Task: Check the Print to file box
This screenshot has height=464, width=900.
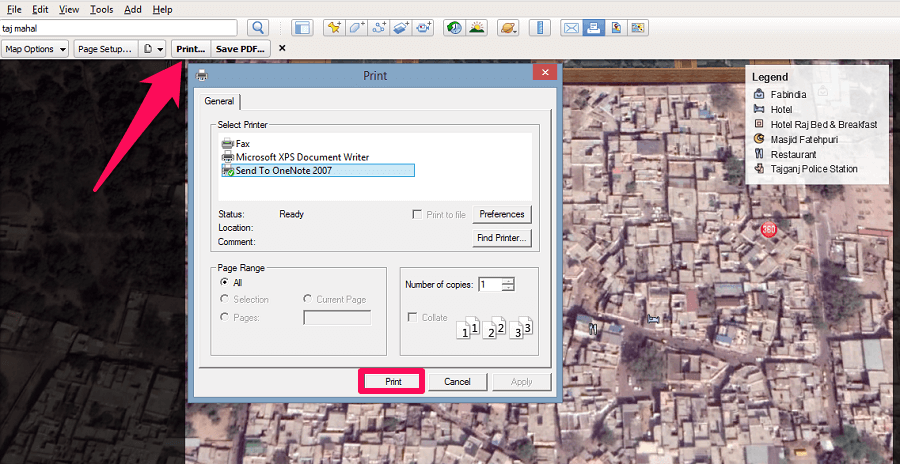Action: [418, 214]
